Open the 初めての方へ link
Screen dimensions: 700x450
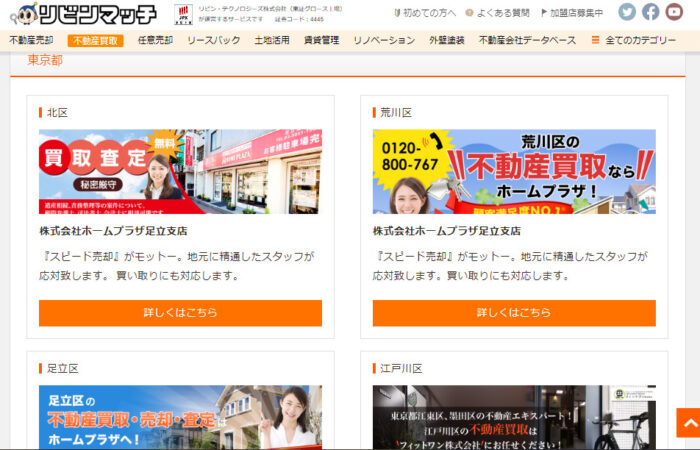tap(425, 13)
